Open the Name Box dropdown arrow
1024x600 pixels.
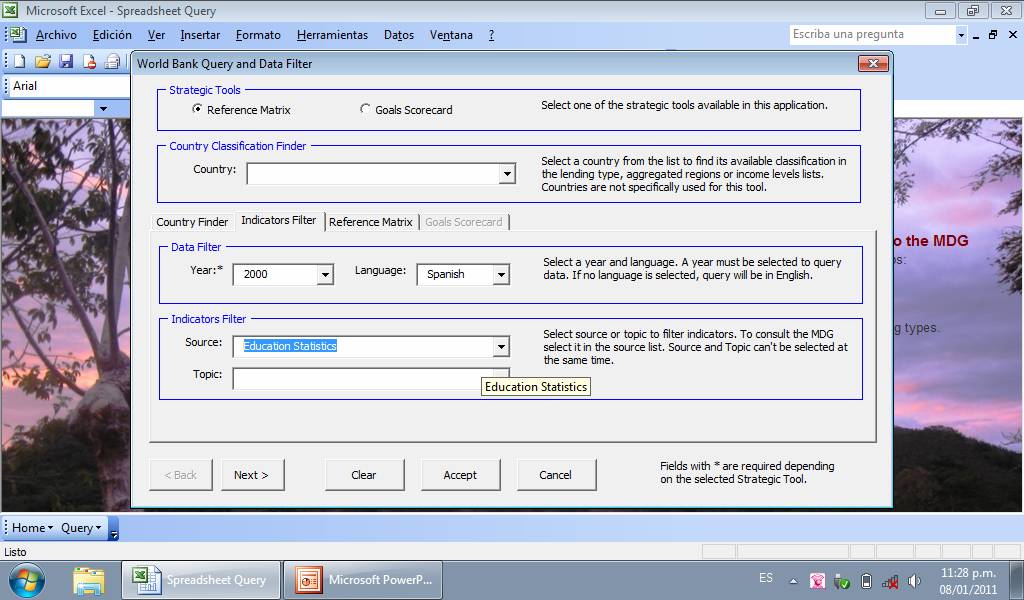click(x=103, y=108)
